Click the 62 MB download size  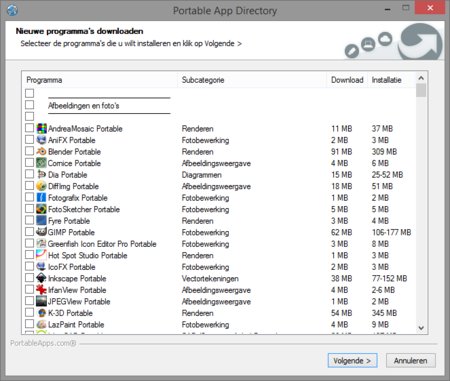tap(342, 232)
